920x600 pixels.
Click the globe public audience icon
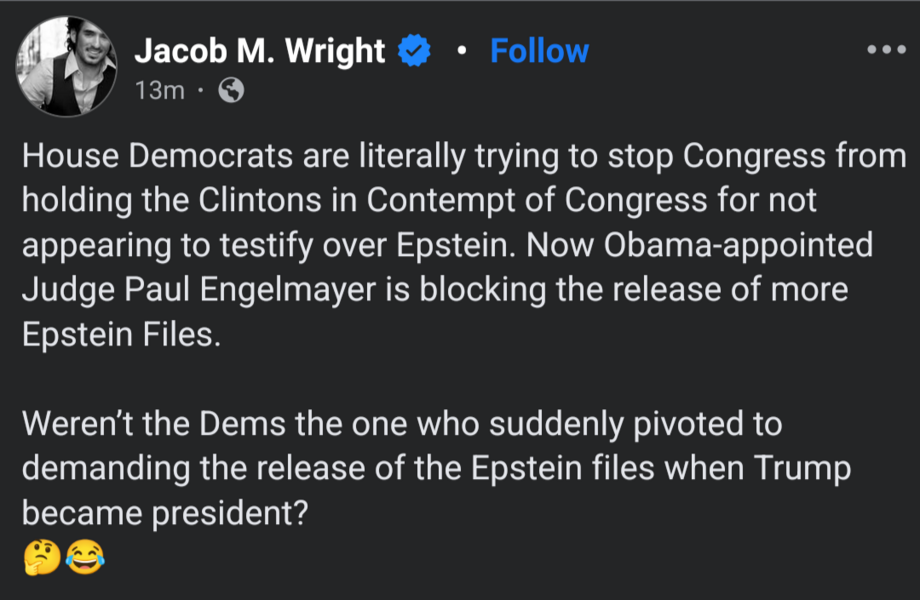(230, 91)
